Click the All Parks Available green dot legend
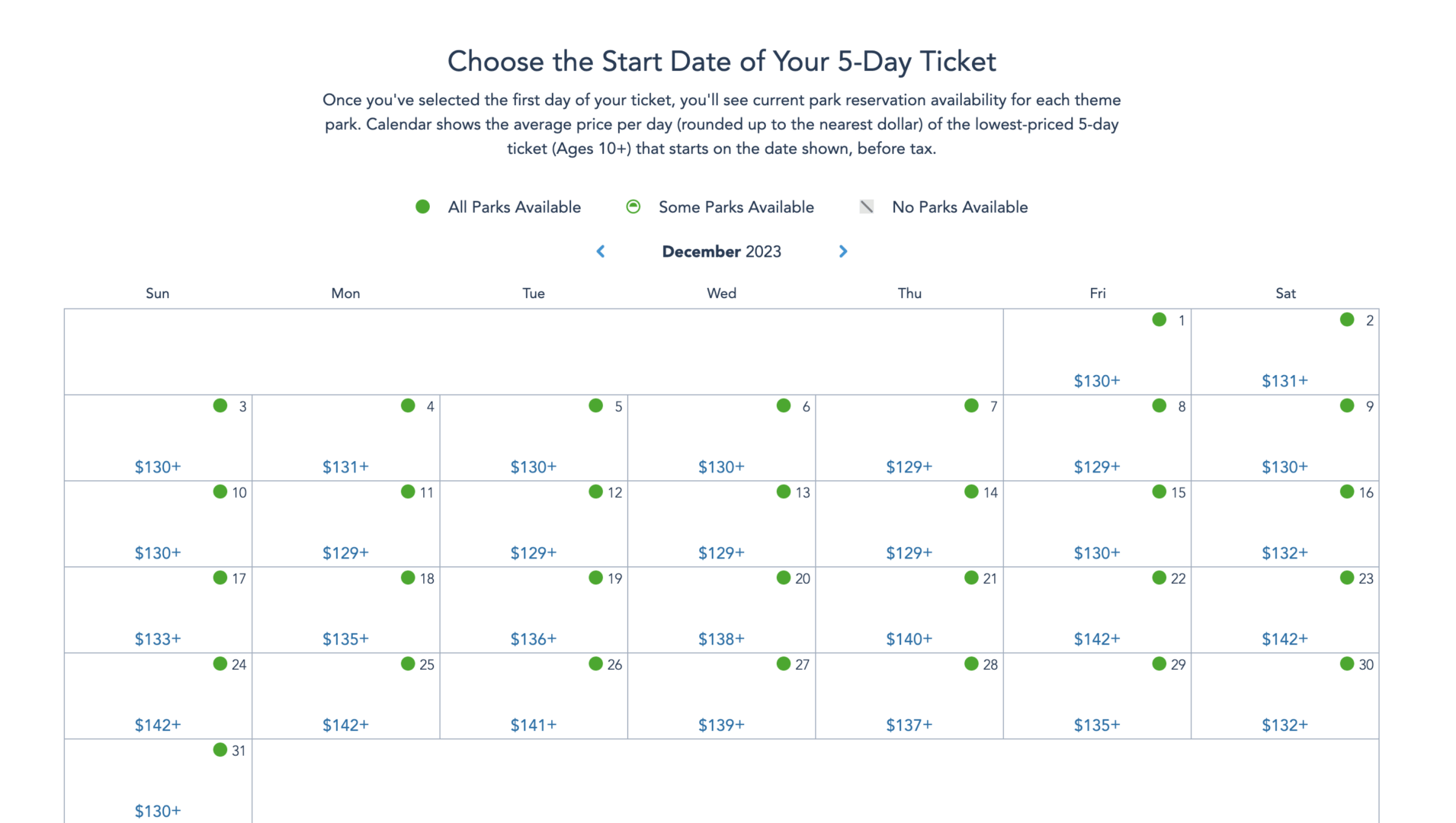Image resolution: width=1456 pixels, height=823 pixels. coord(422,207)
